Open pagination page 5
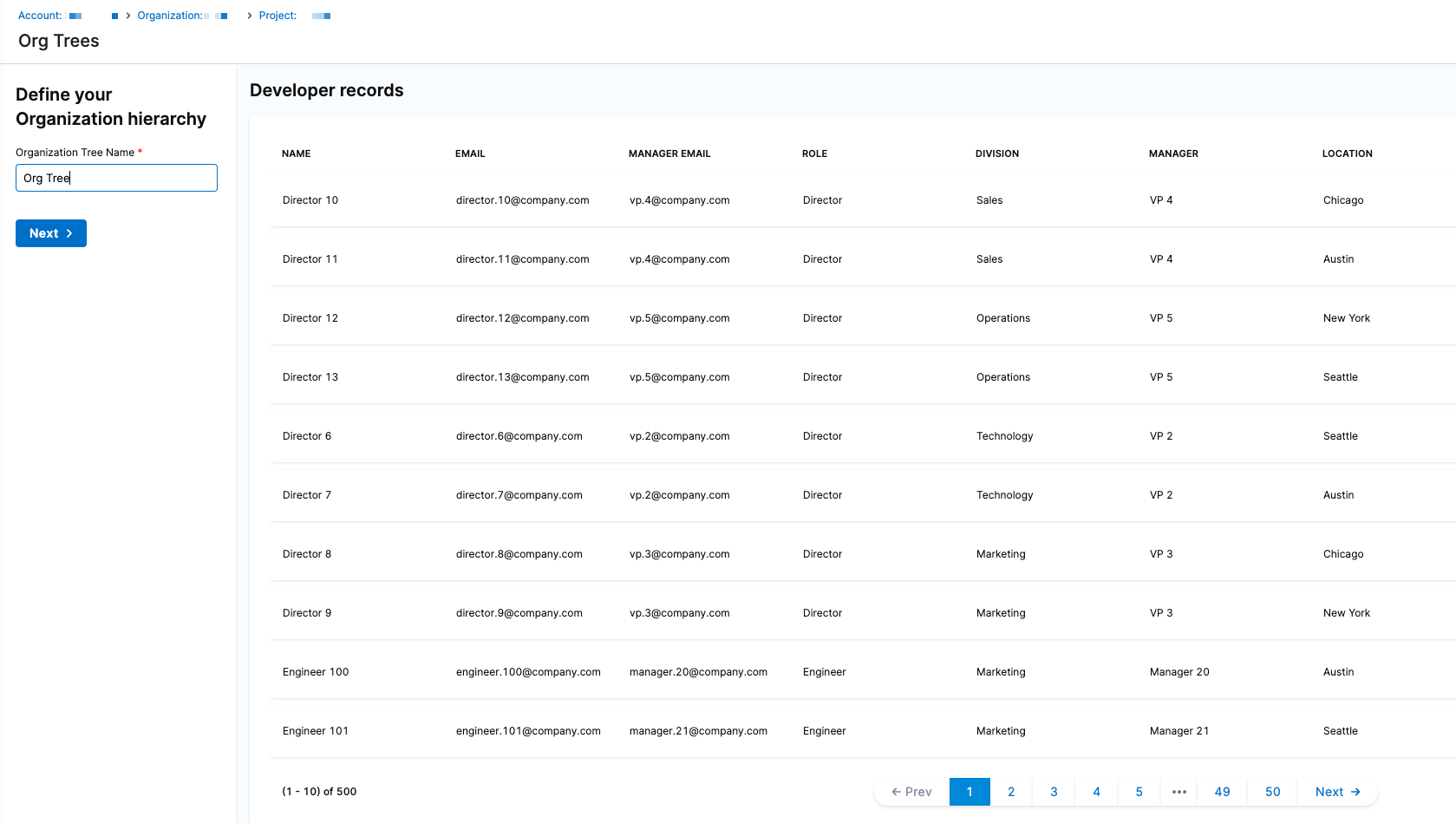 pos(1139,792)
